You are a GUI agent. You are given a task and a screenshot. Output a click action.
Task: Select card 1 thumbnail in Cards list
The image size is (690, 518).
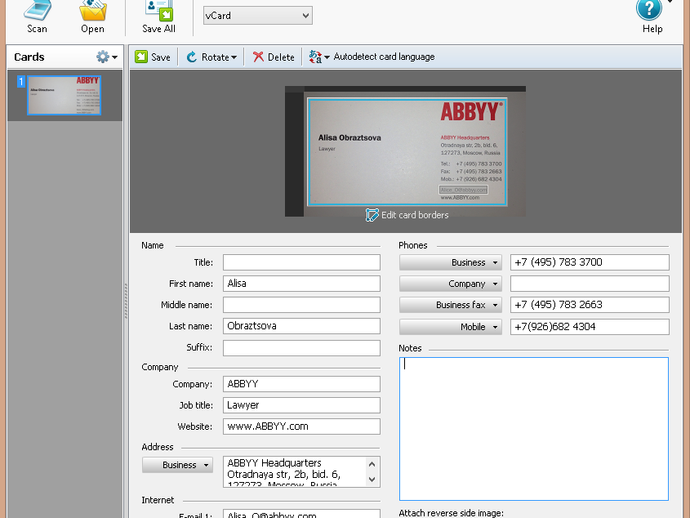pyautogui.click(x=64, y=95)
